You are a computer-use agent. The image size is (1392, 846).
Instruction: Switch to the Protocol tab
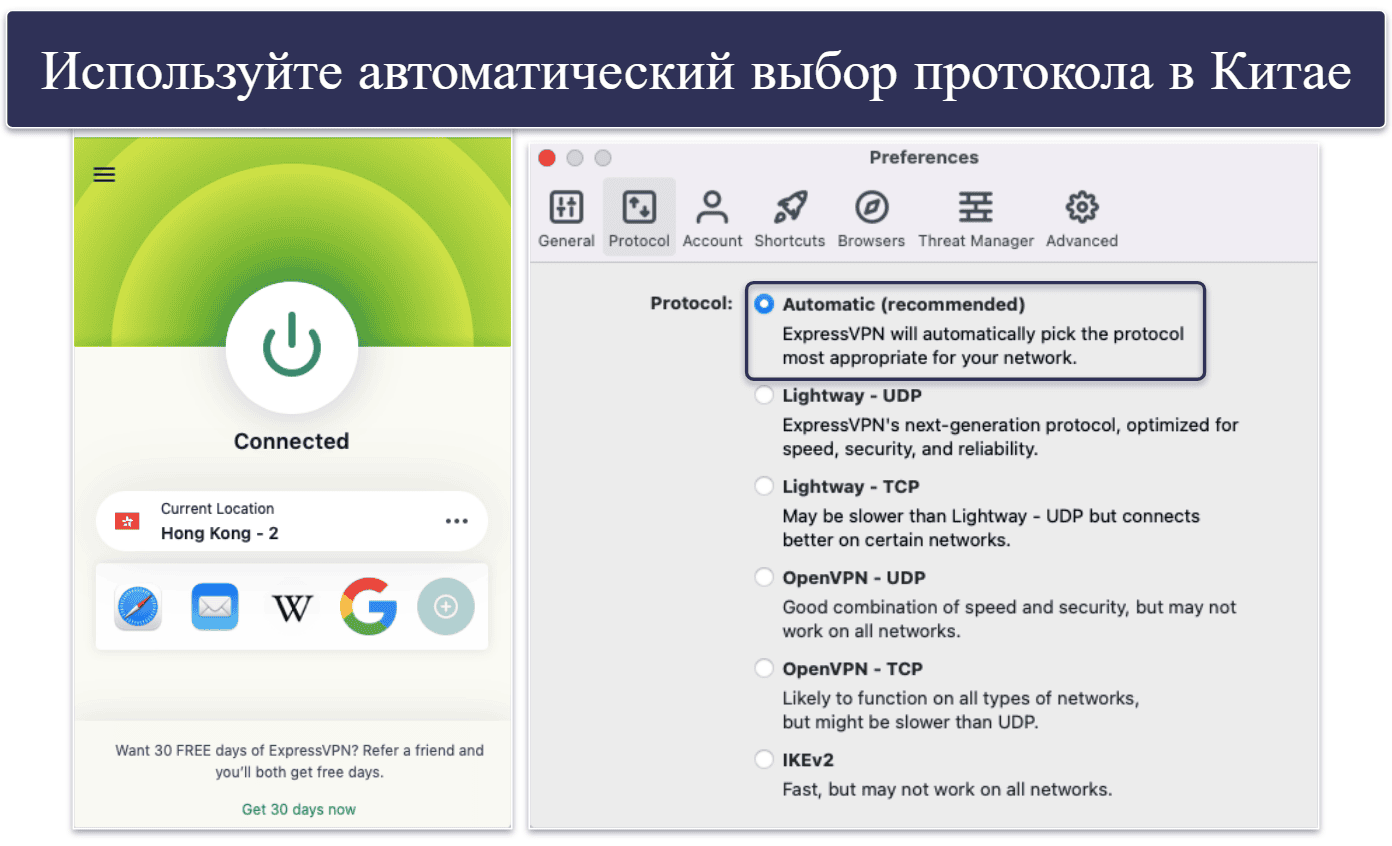[x=639, y=219]
